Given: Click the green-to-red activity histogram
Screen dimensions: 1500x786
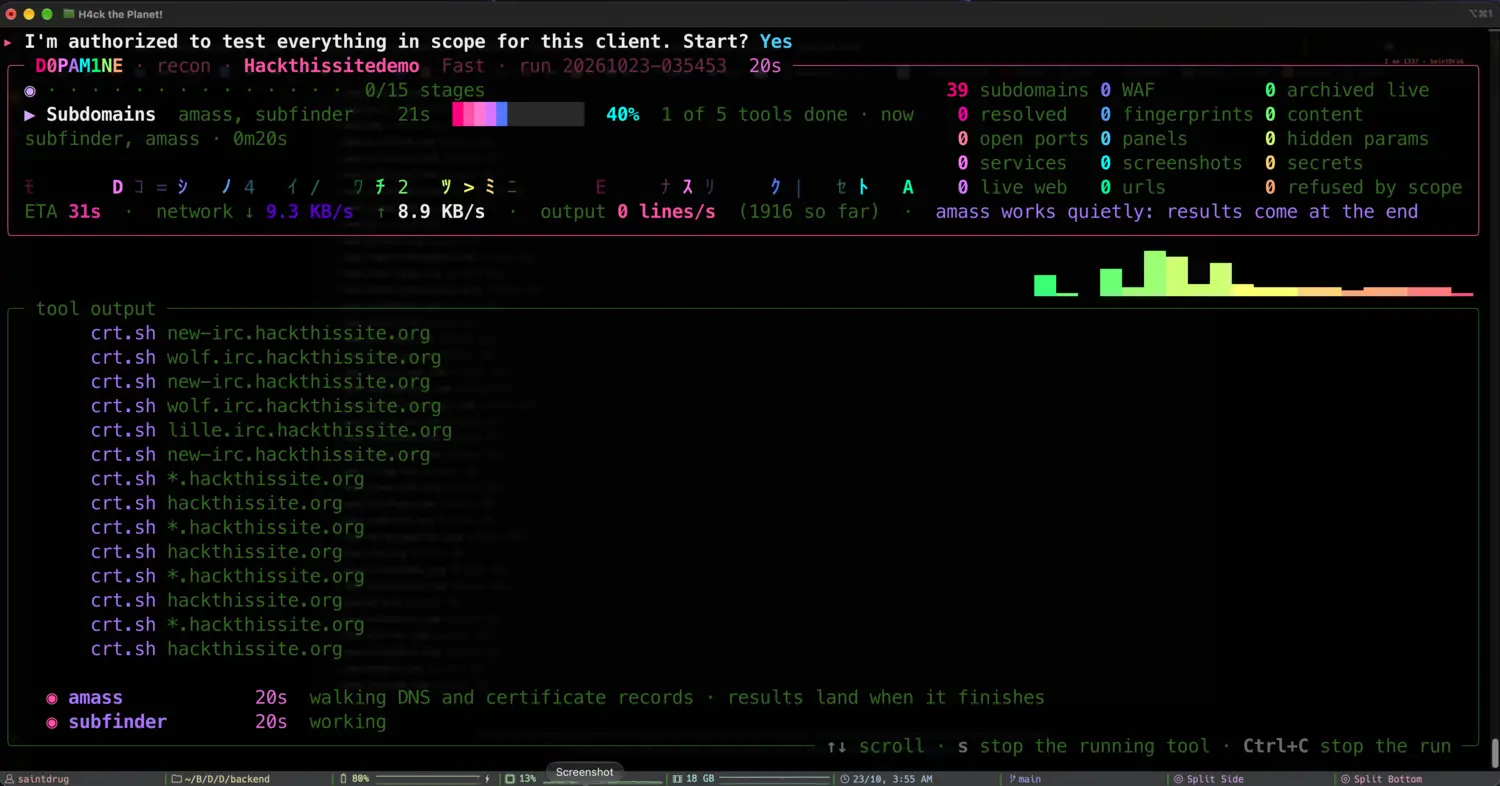Looking at the screenshot, I should point(1254,273).
